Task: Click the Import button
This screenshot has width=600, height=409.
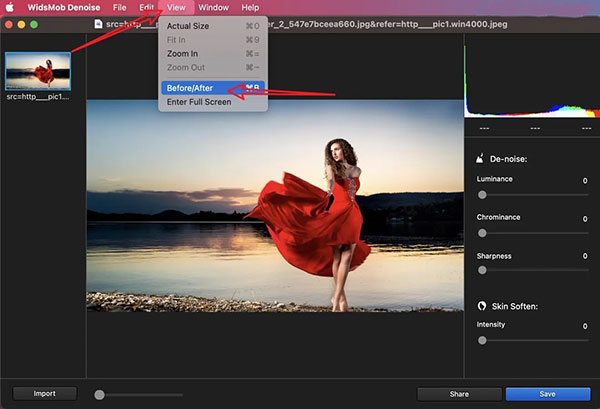Action: pos(45,393)
